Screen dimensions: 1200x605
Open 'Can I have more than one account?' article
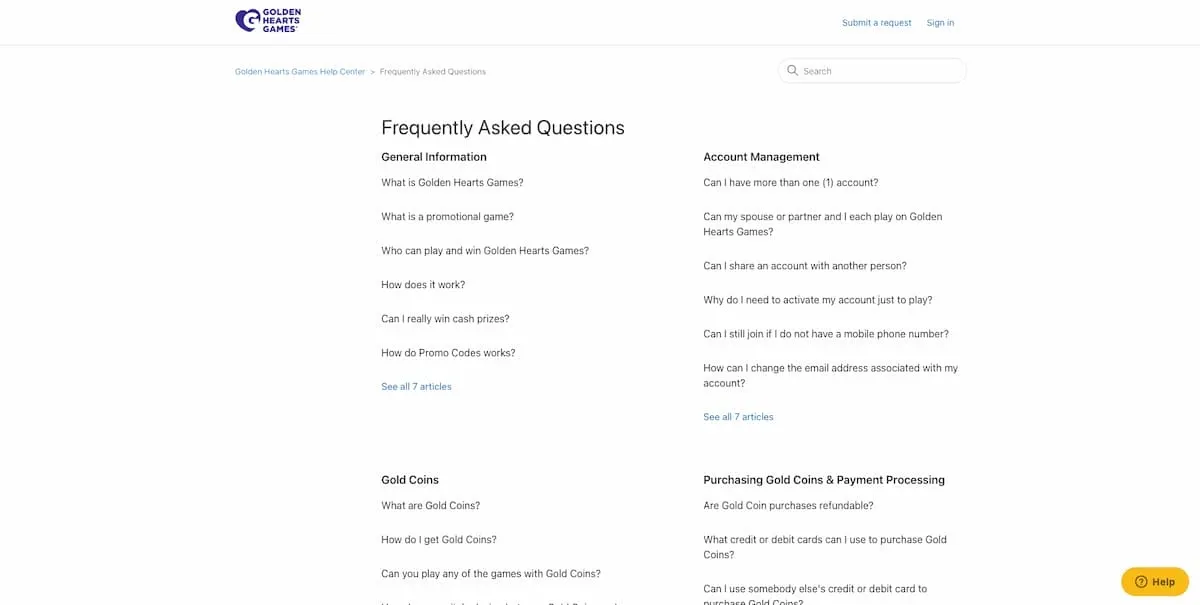tap(790, 182)
